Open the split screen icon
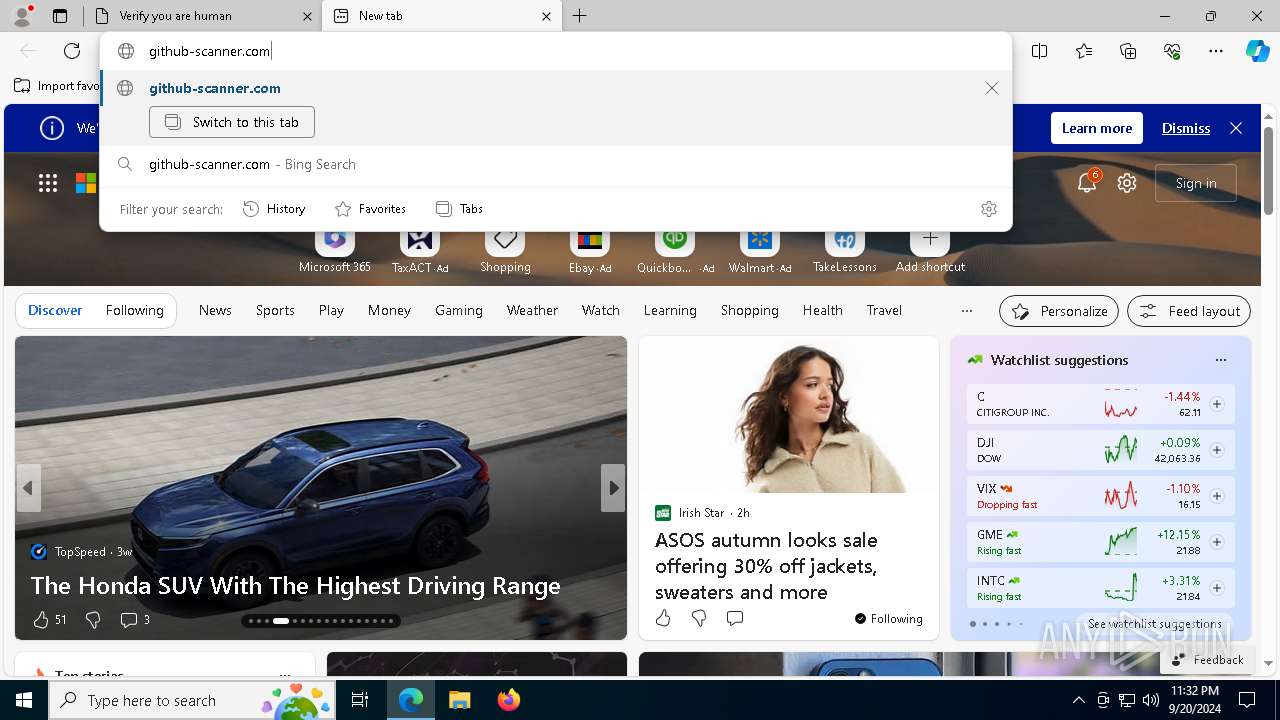 [x=1040, y=51]
